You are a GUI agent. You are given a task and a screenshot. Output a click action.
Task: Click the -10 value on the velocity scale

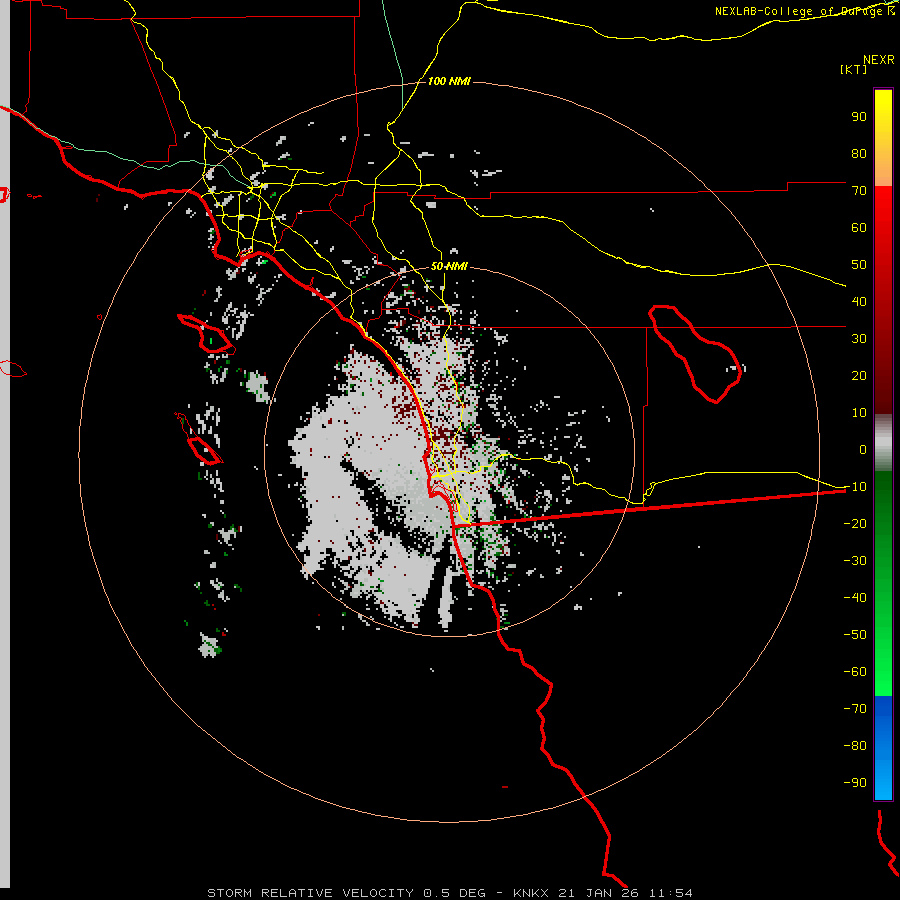point(855,487)
